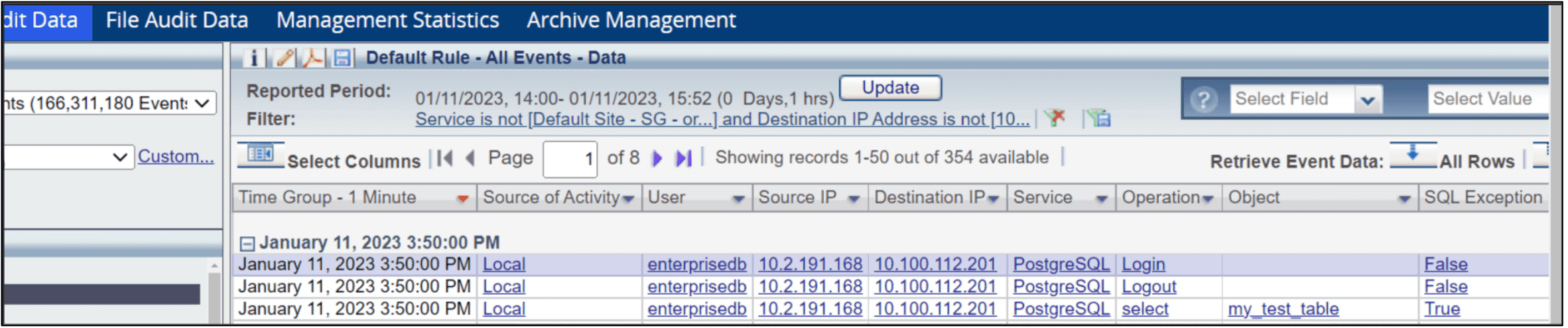Collapse the January 11, 2023 3:50:00 PM group
The image size is (1568, 328).
point(247,243)
